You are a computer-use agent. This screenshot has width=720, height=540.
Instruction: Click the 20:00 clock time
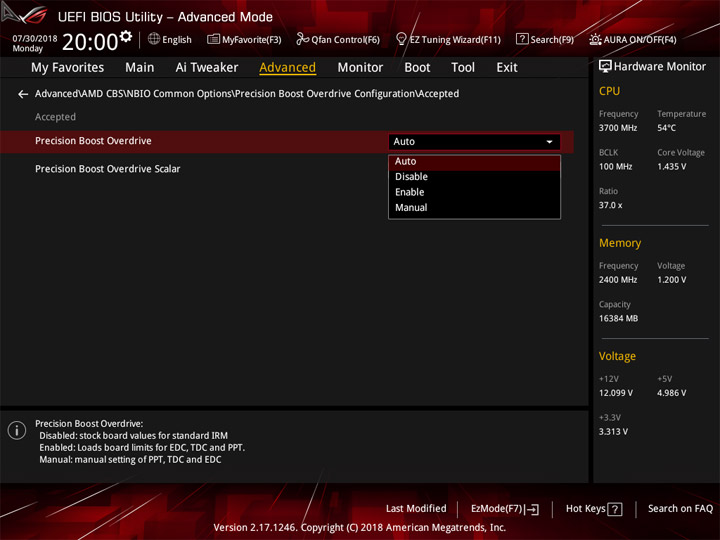90,42
